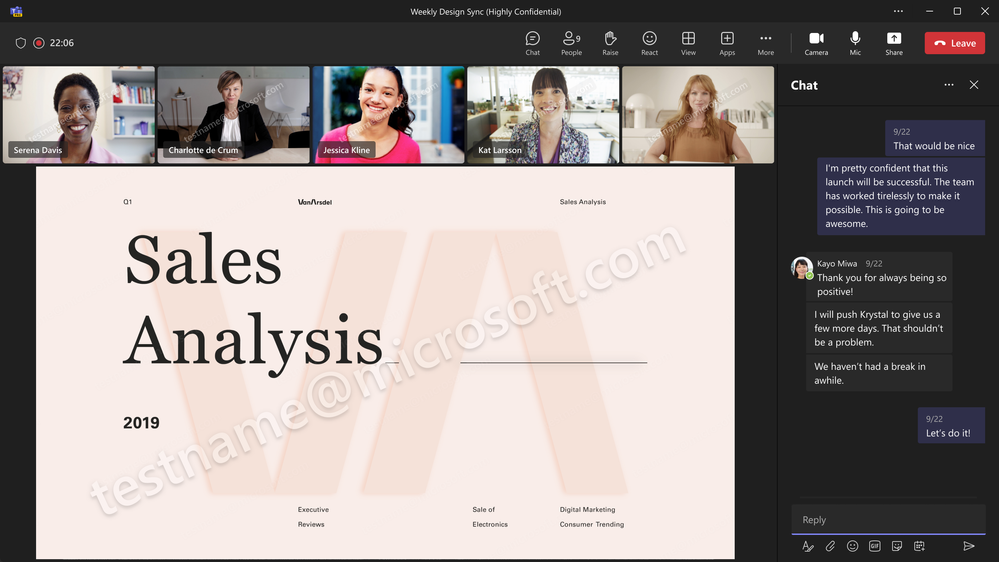Open the React emoji menu
This screenshot has width=999, height=562.
(649, 43)
